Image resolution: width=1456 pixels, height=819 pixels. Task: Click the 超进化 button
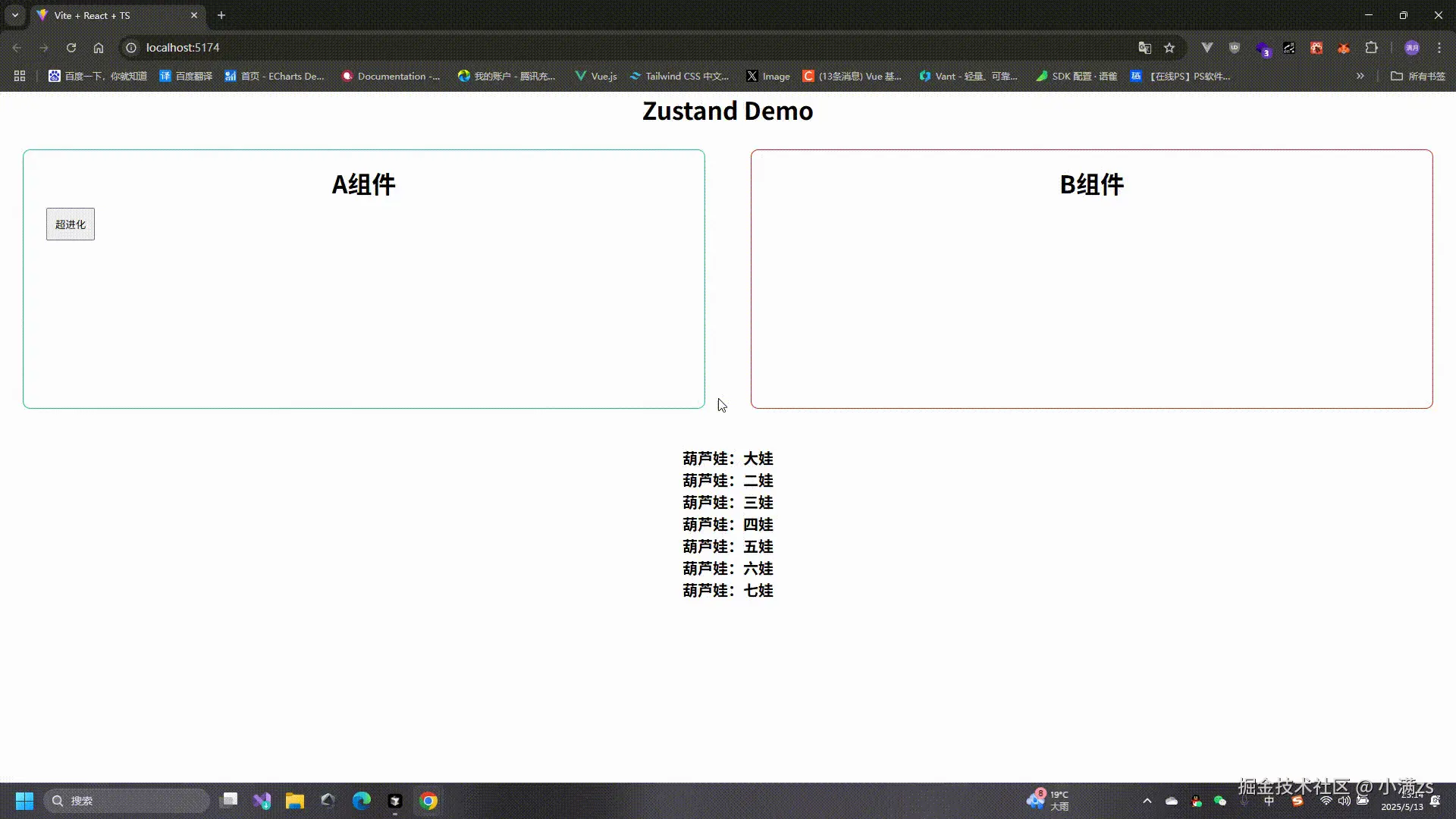(71, 224)
